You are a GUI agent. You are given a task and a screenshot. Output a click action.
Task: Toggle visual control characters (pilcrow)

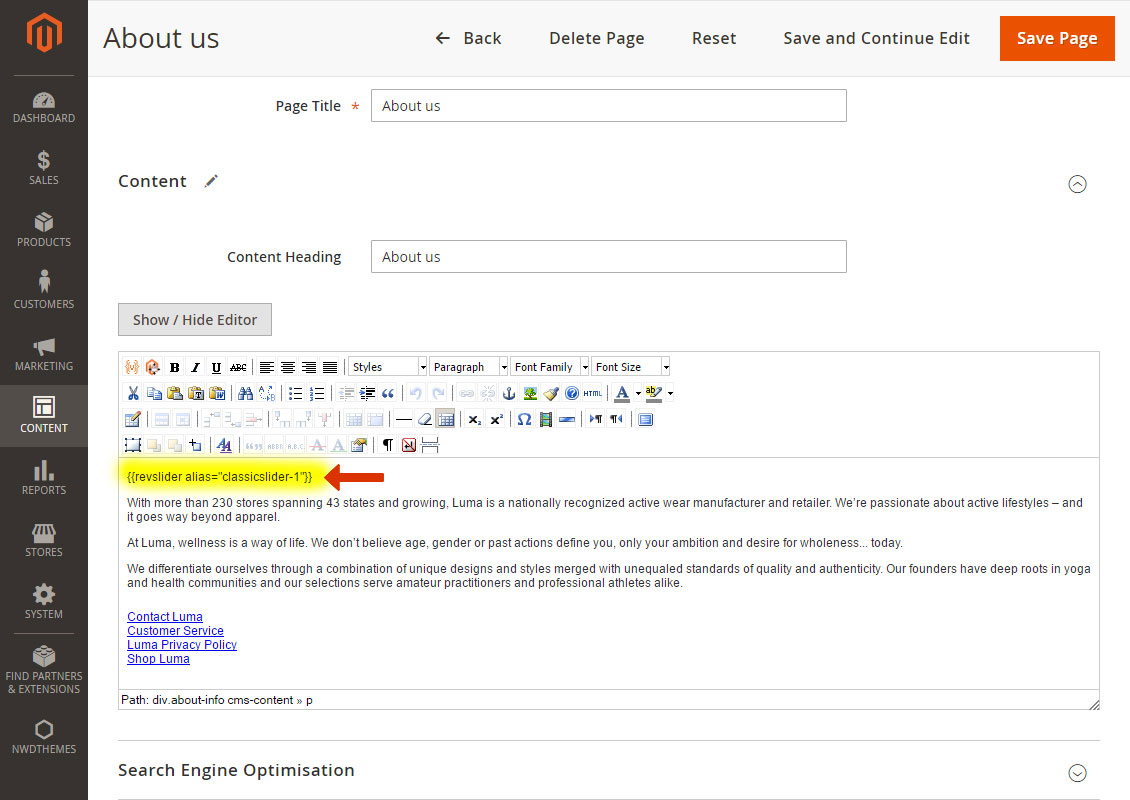(388, 445)
